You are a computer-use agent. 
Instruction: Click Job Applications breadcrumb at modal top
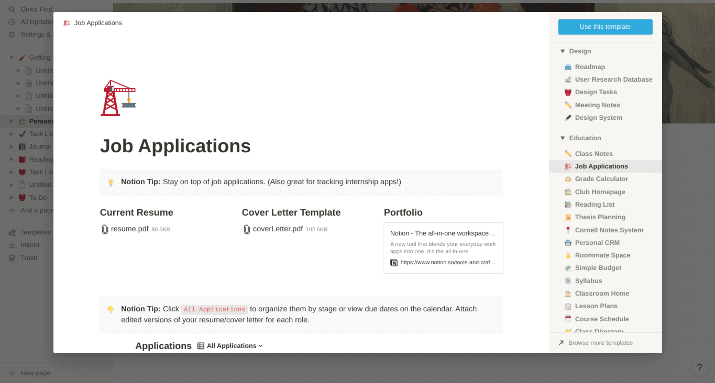(93, 23)
